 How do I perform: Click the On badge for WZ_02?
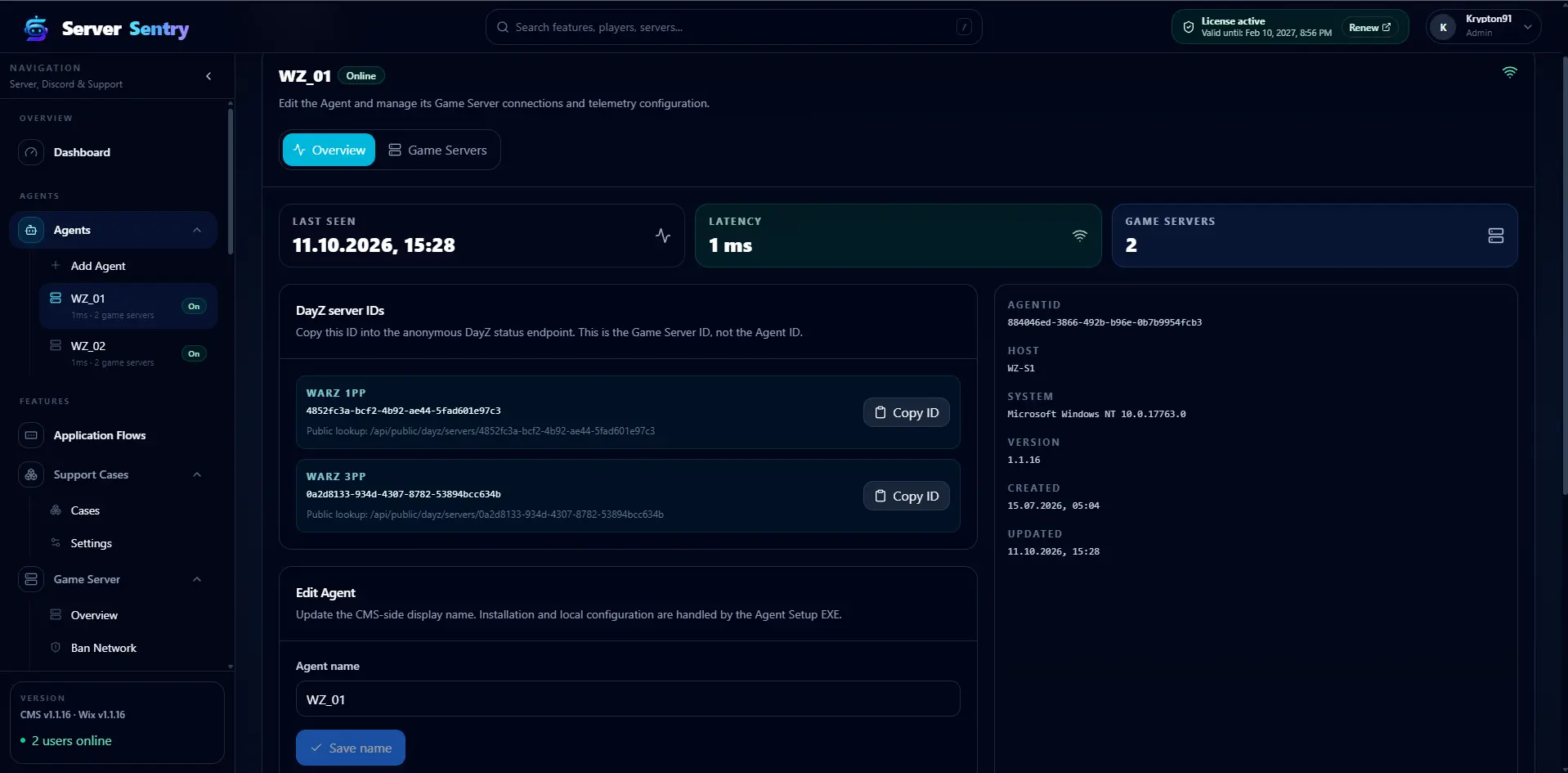pyautogui.click(x=194, y=353)
